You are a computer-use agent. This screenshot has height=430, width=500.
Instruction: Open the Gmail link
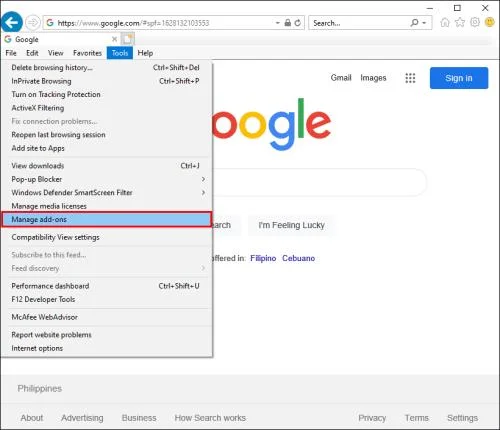pyautogui.click(x=341, y=78)
